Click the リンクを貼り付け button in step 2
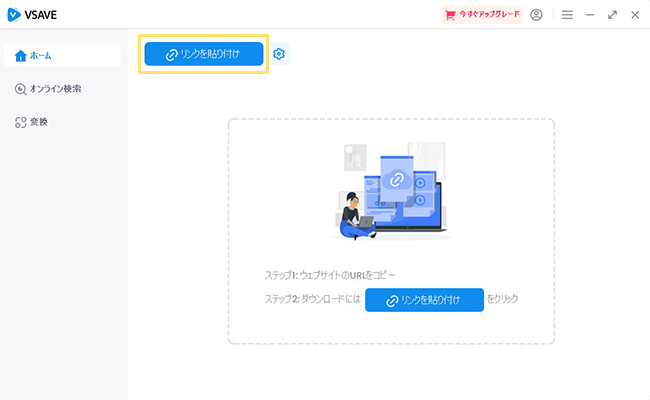This screenshot has height=400, width=650. click(x=424, y=300)
